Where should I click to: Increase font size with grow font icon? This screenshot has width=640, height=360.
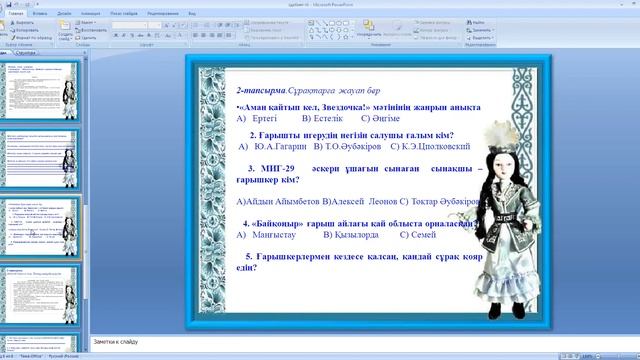pyautogui.click(x=167, y=25)
